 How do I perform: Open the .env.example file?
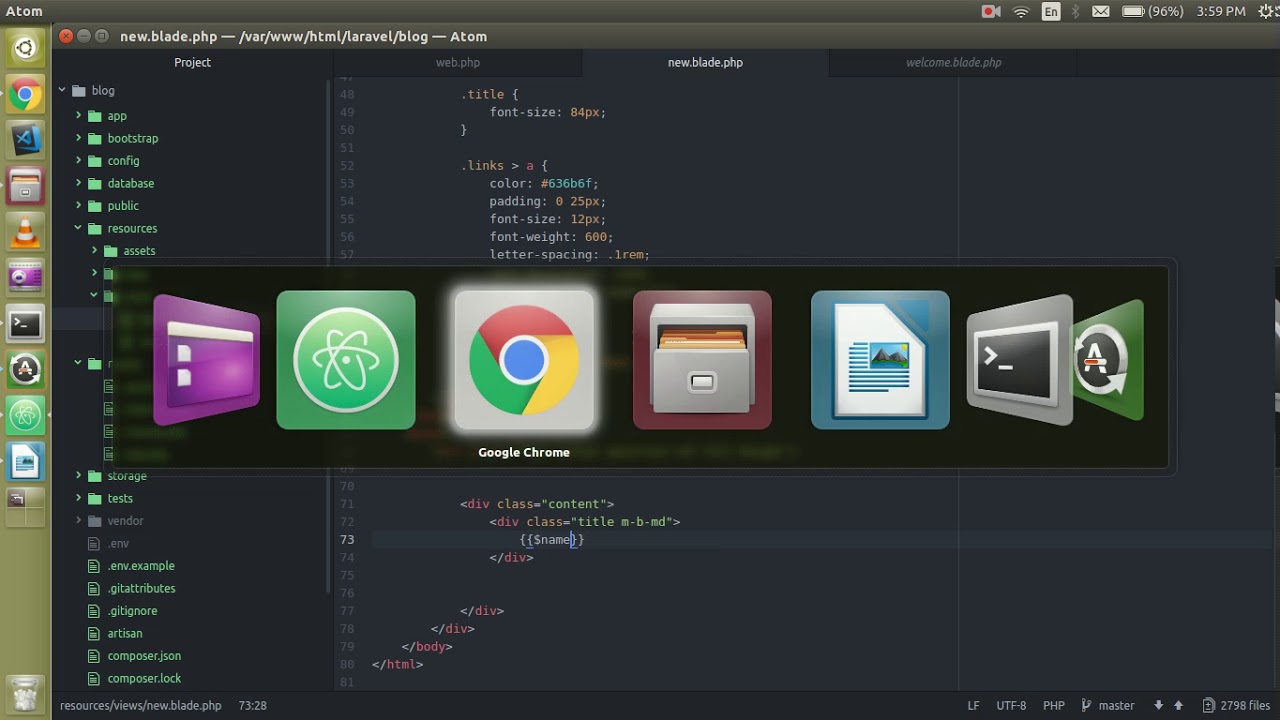click(x=141, y=566)
